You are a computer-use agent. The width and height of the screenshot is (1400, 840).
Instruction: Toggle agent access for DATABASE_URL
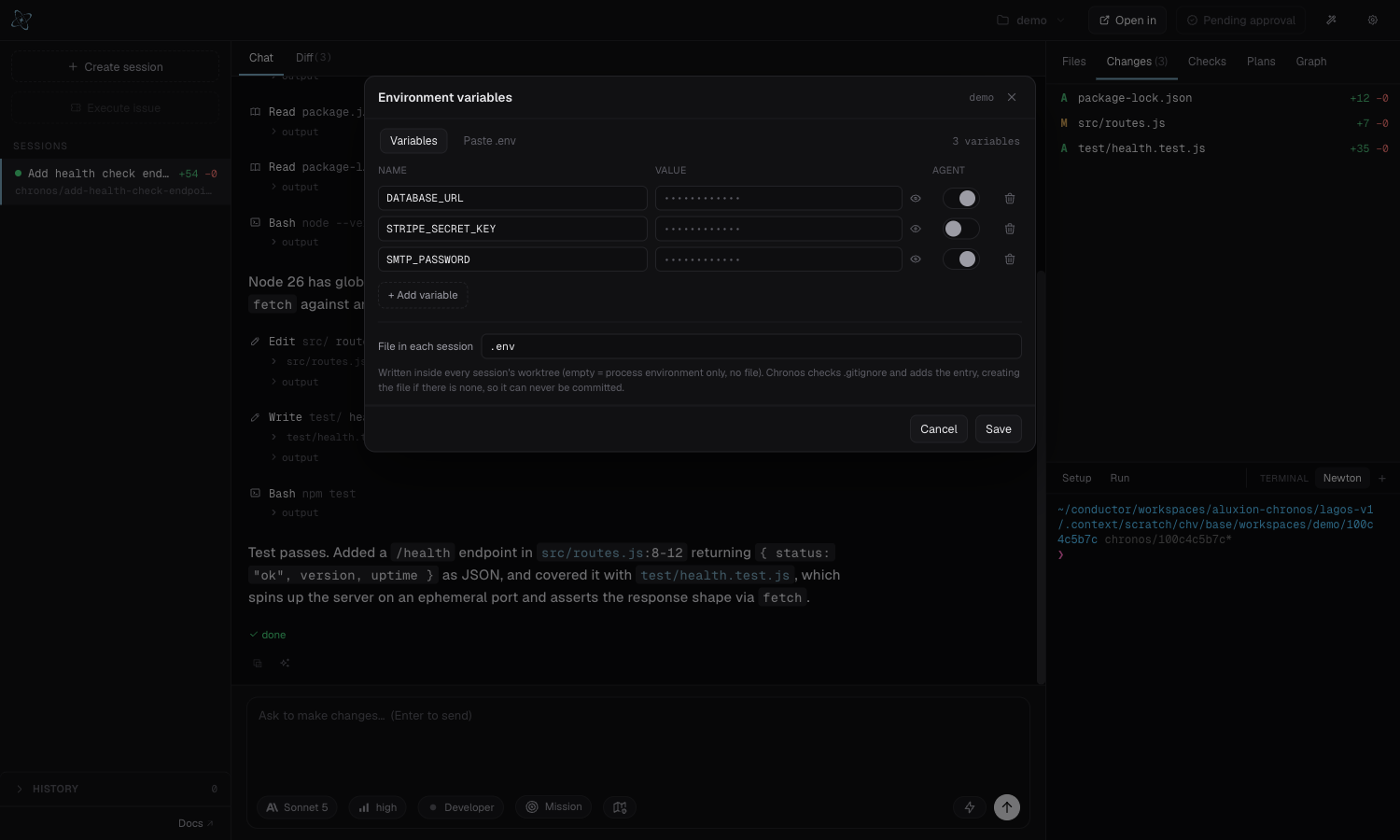(x=960, y=198)
